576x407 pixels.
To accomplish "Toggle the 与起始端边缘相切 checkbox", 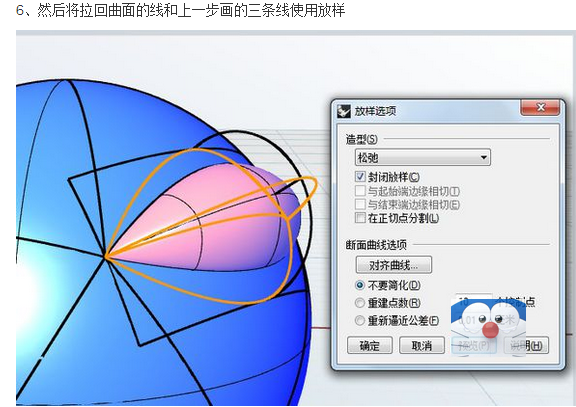I will [x=360, y=191].
